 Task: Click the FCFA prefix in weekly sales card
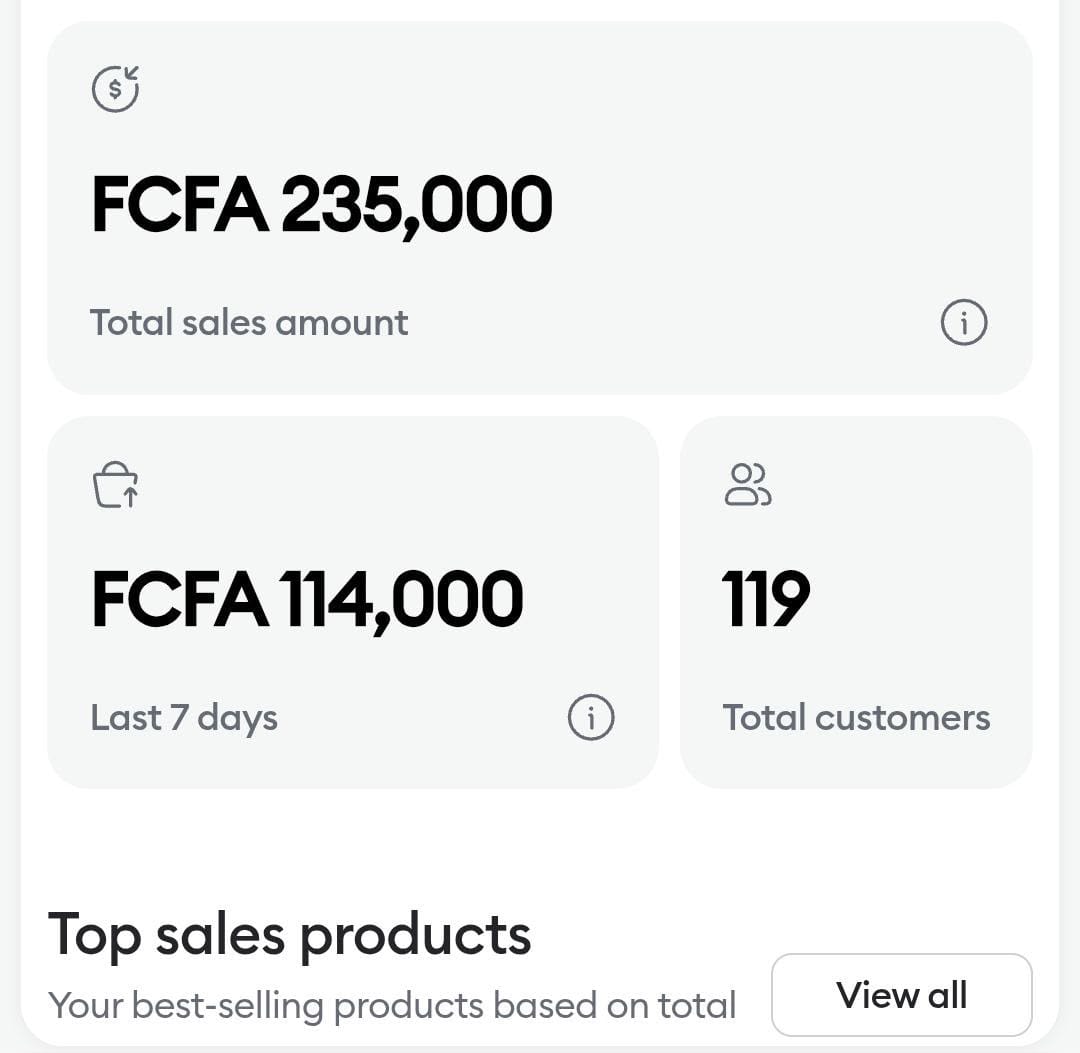(x=180, y=599)
